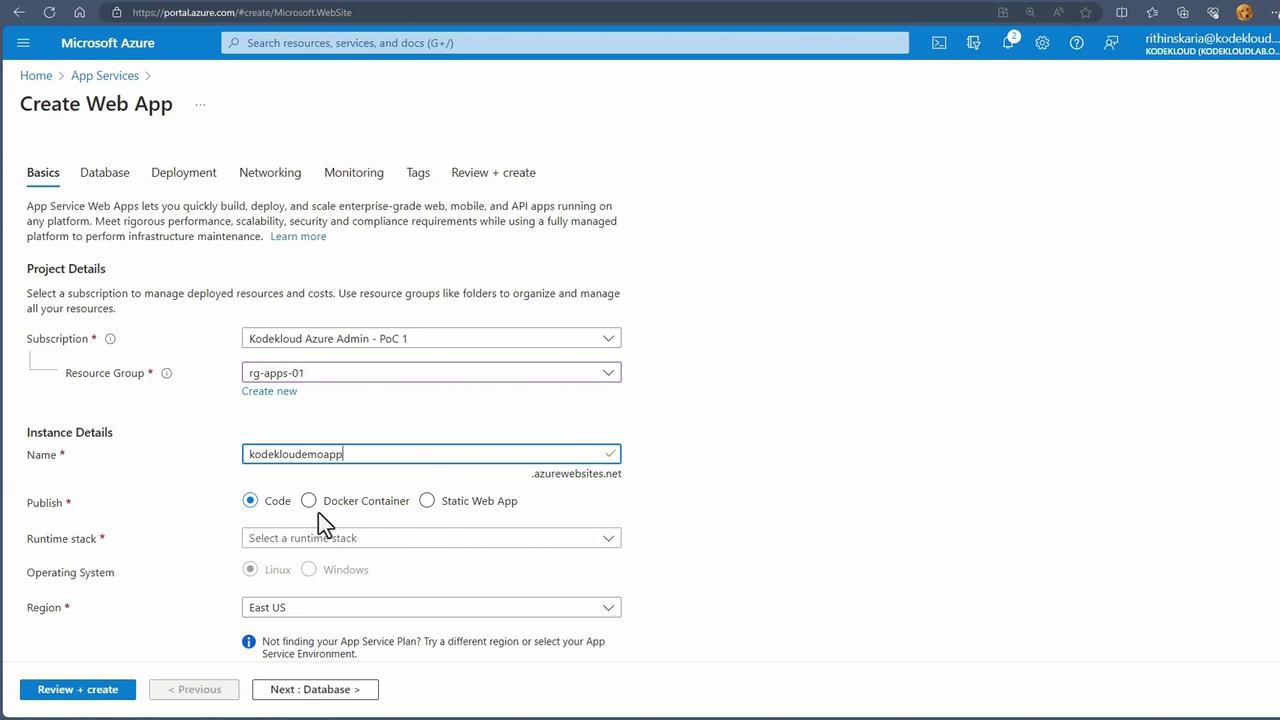The image size is (1280, 720).
Task: Open the Azure portal hamburger menu
Action: pyautogui.click(x=24, y=43)
